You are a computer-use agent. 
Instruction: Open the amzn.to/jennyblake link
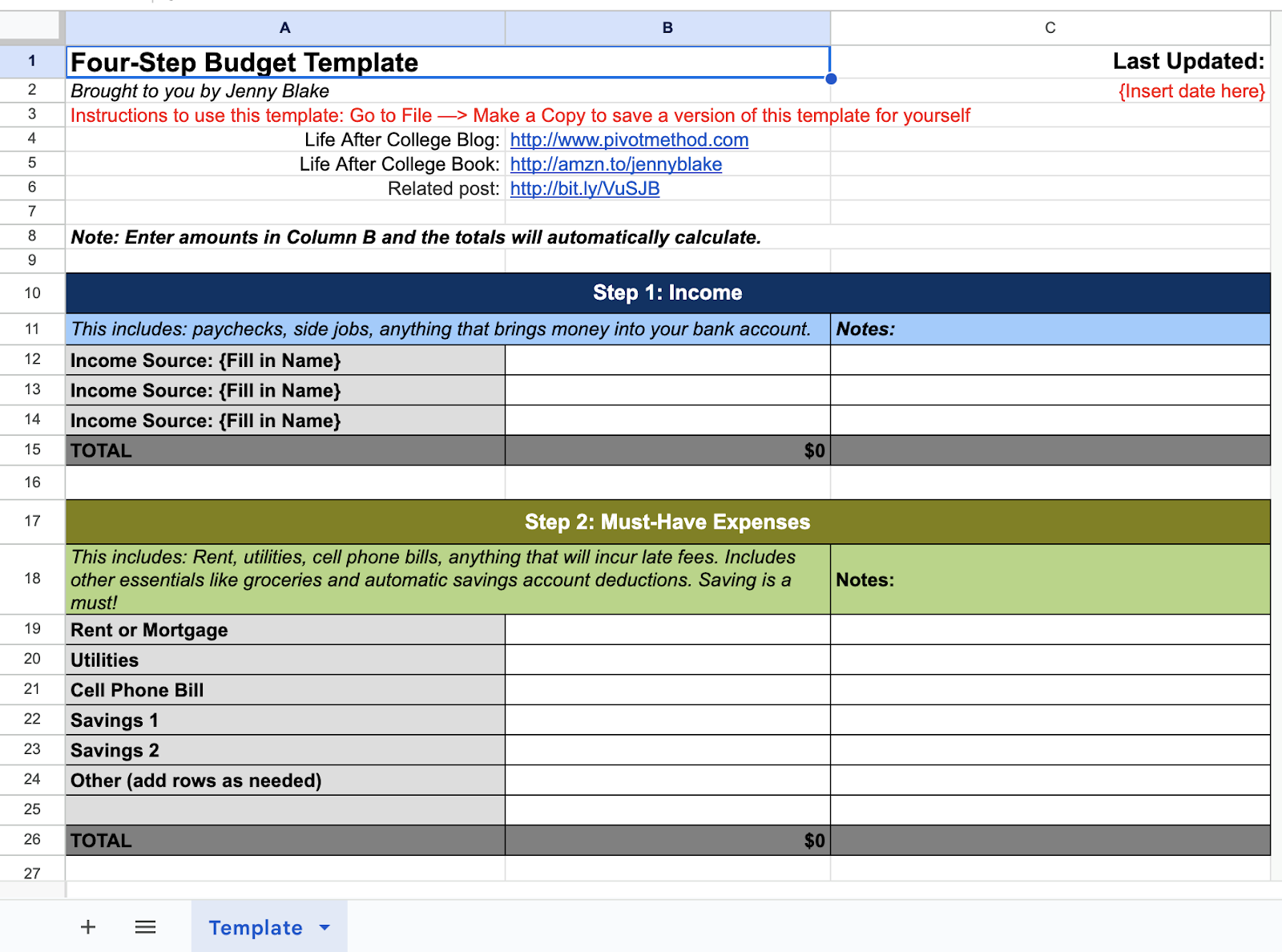point(614,163)
